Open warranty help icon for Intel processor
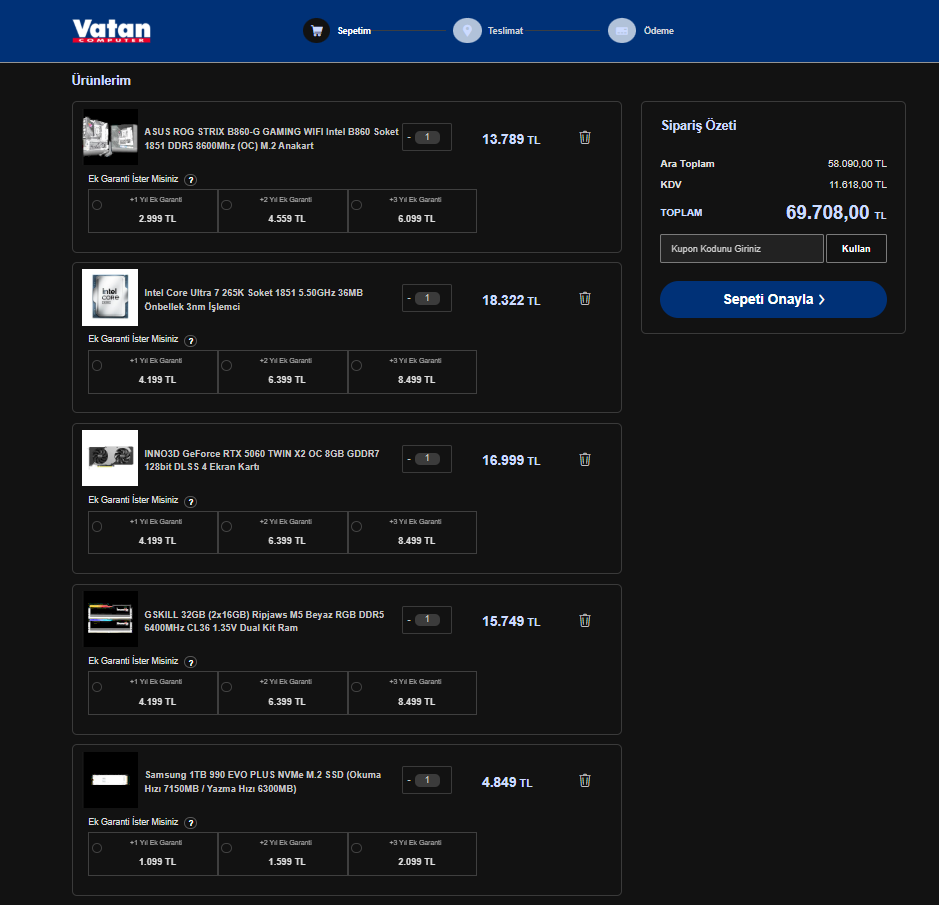This screenshot has height=905, width=939. point(190,341)
